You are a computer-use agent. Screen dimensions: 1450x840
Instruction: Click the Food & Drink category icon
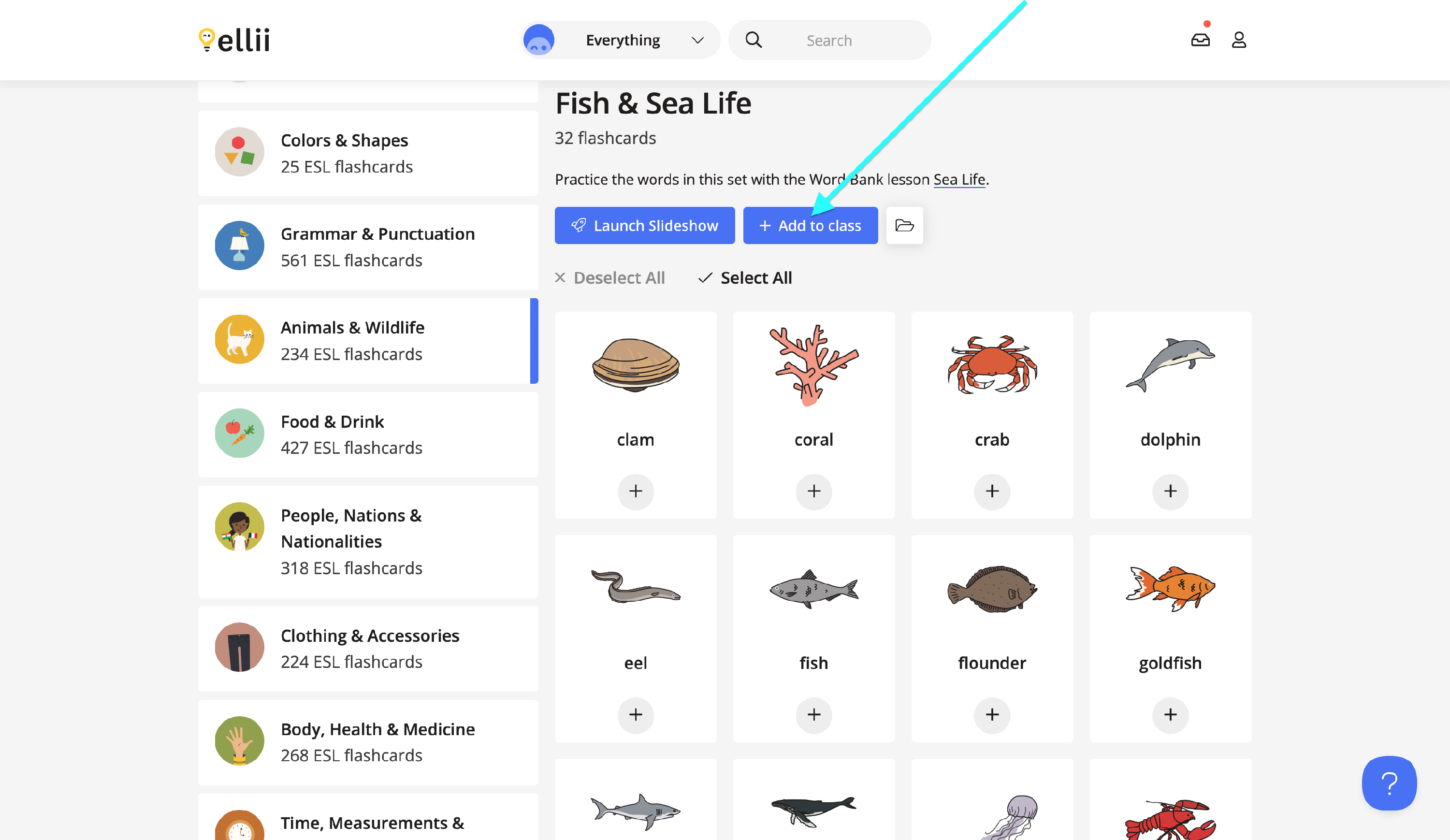point(239,433)
